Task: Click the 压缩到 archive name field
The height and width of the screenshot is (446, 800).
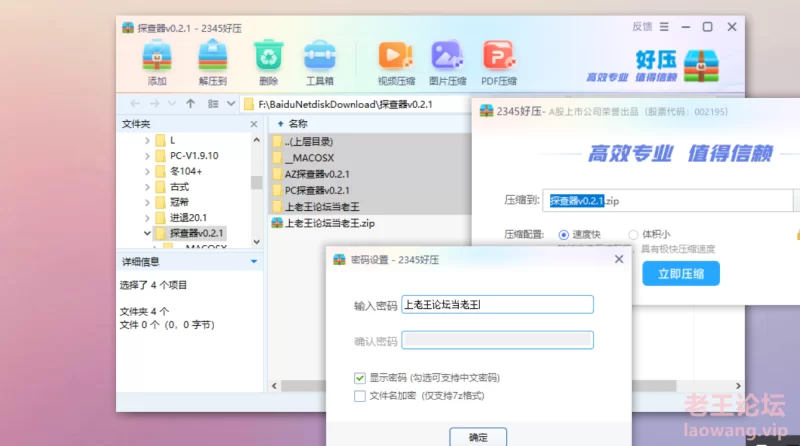Action: [x=668, y=201]
